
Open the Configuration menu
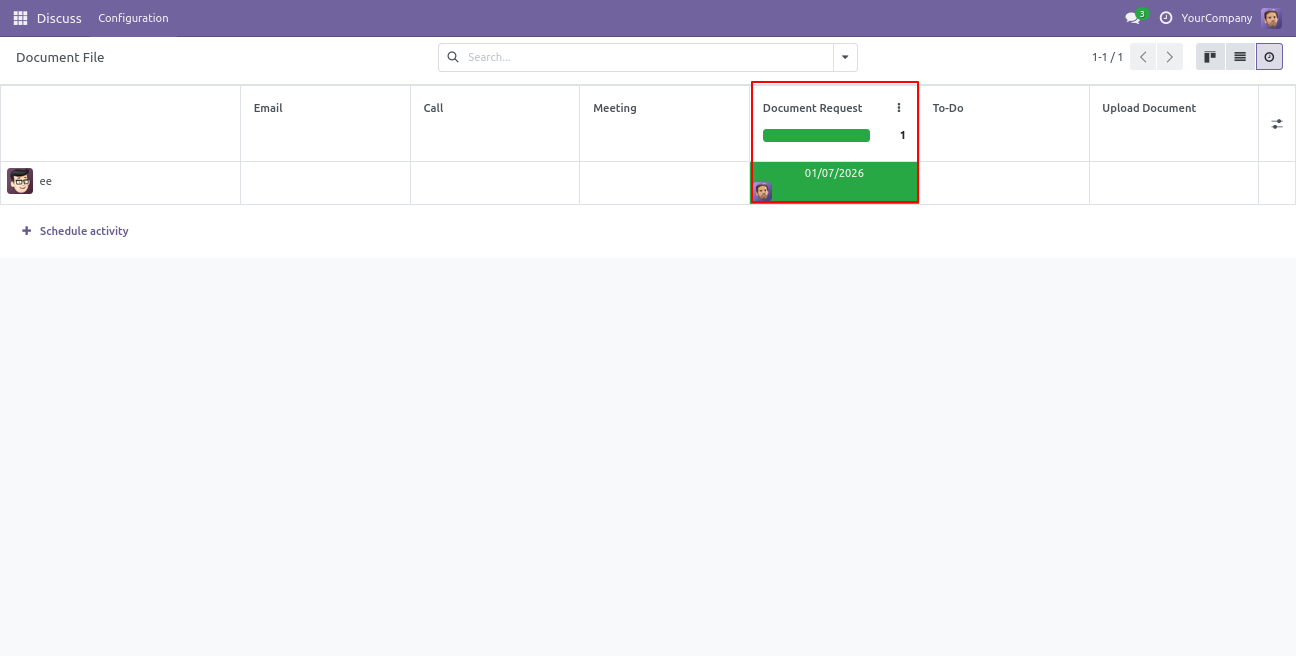click(133, 18)
